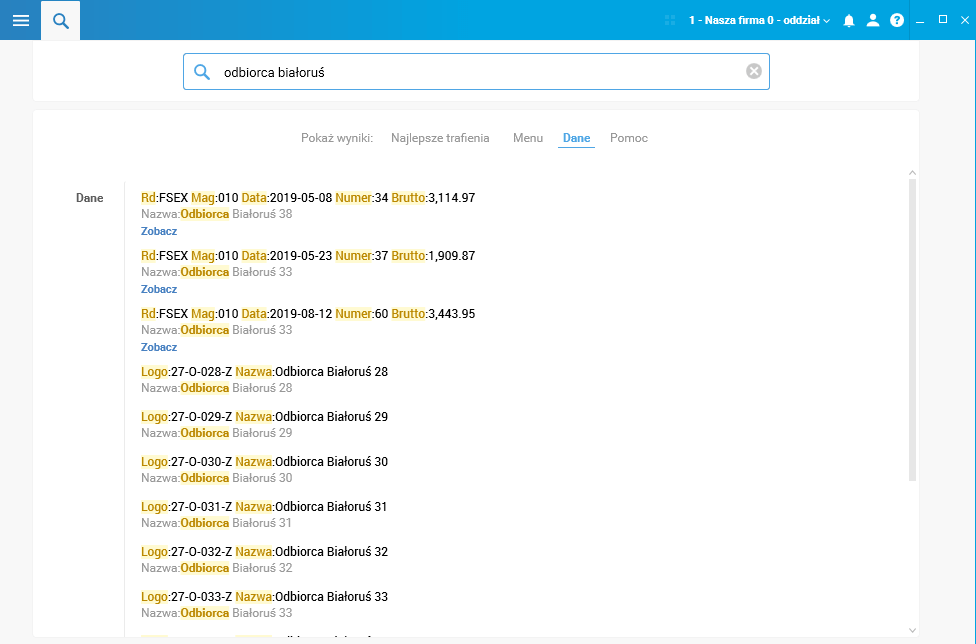Switch to the Menu results tab
The width and height of the screenshot is (976, 644).
(528, 138)
